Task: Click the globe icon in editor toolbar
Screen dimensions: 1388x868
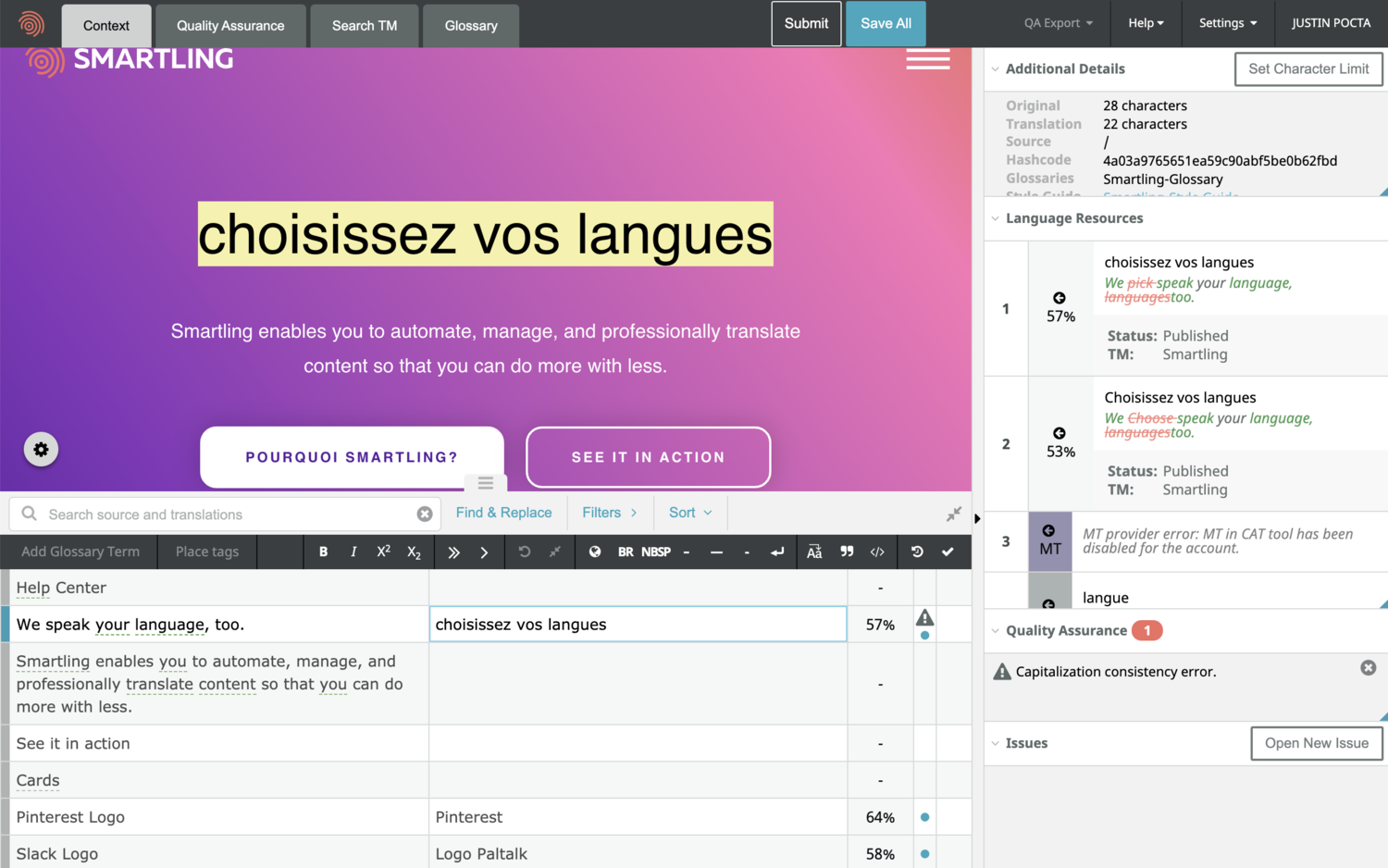Action: click(x=595, y=552)
